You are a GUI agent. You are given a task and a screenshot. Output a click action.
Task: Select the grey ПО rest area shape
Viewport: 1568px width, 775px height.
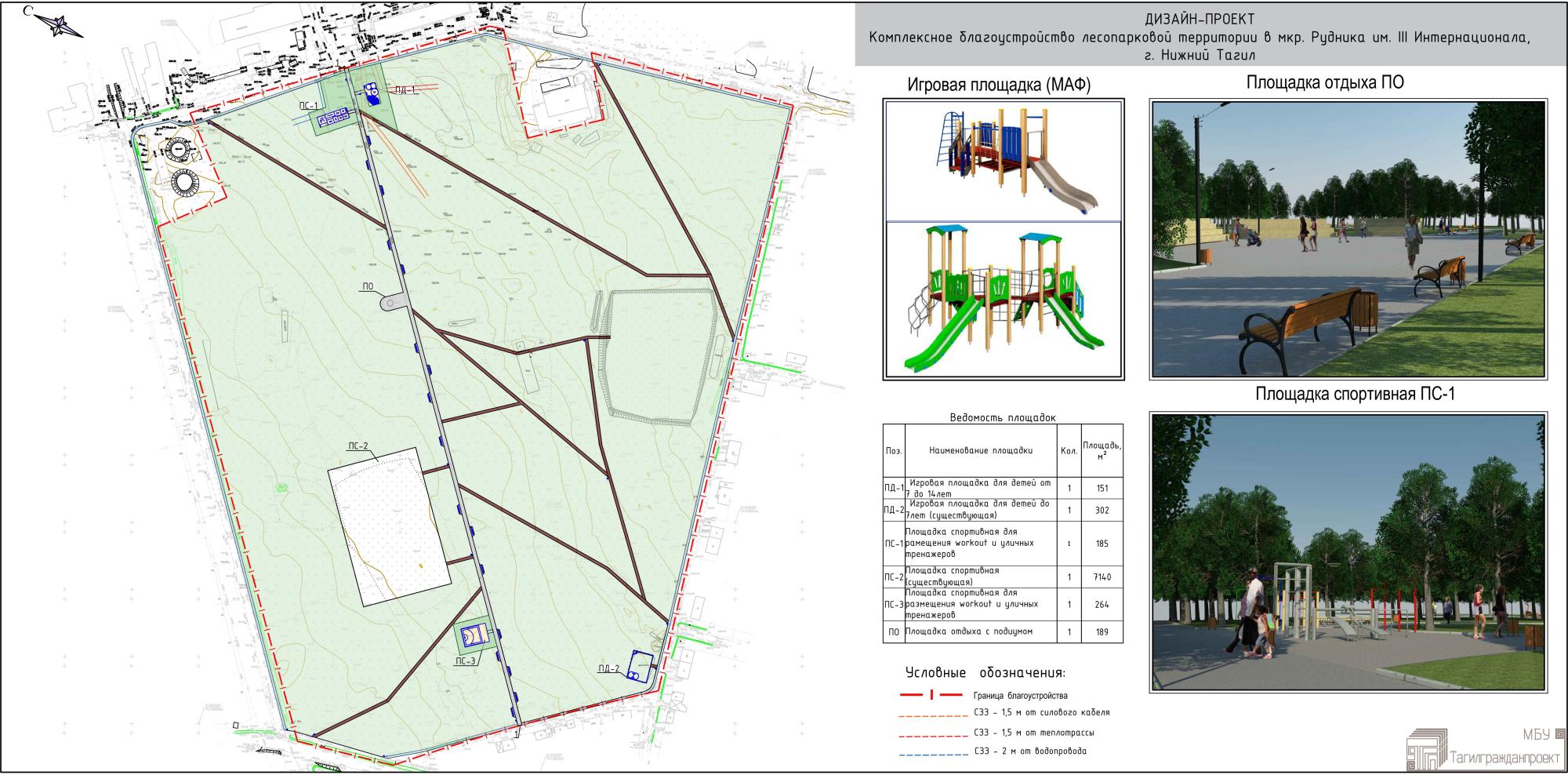click(x=394, y=303)
